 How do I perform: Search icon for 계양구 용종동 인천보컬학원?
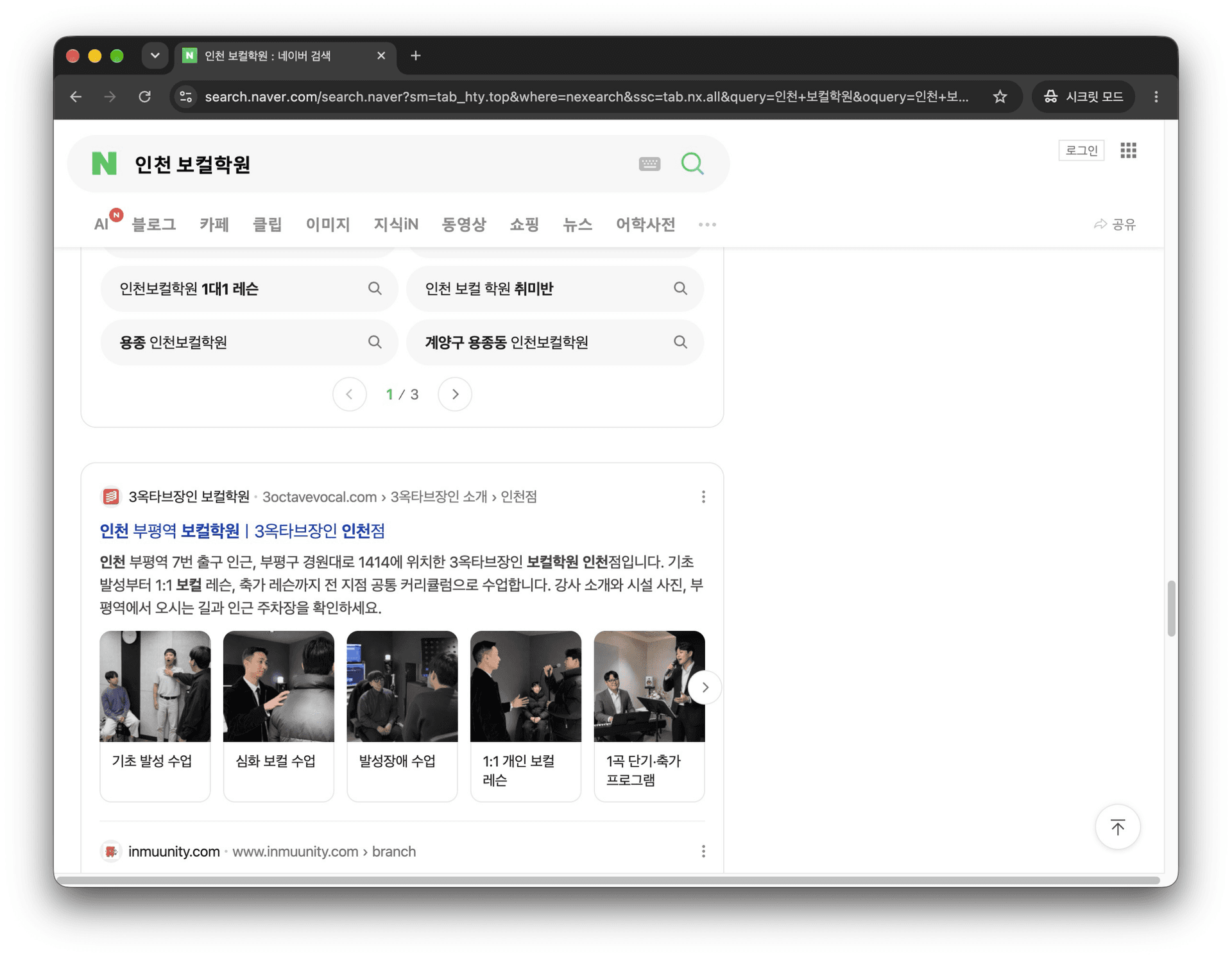680,342
